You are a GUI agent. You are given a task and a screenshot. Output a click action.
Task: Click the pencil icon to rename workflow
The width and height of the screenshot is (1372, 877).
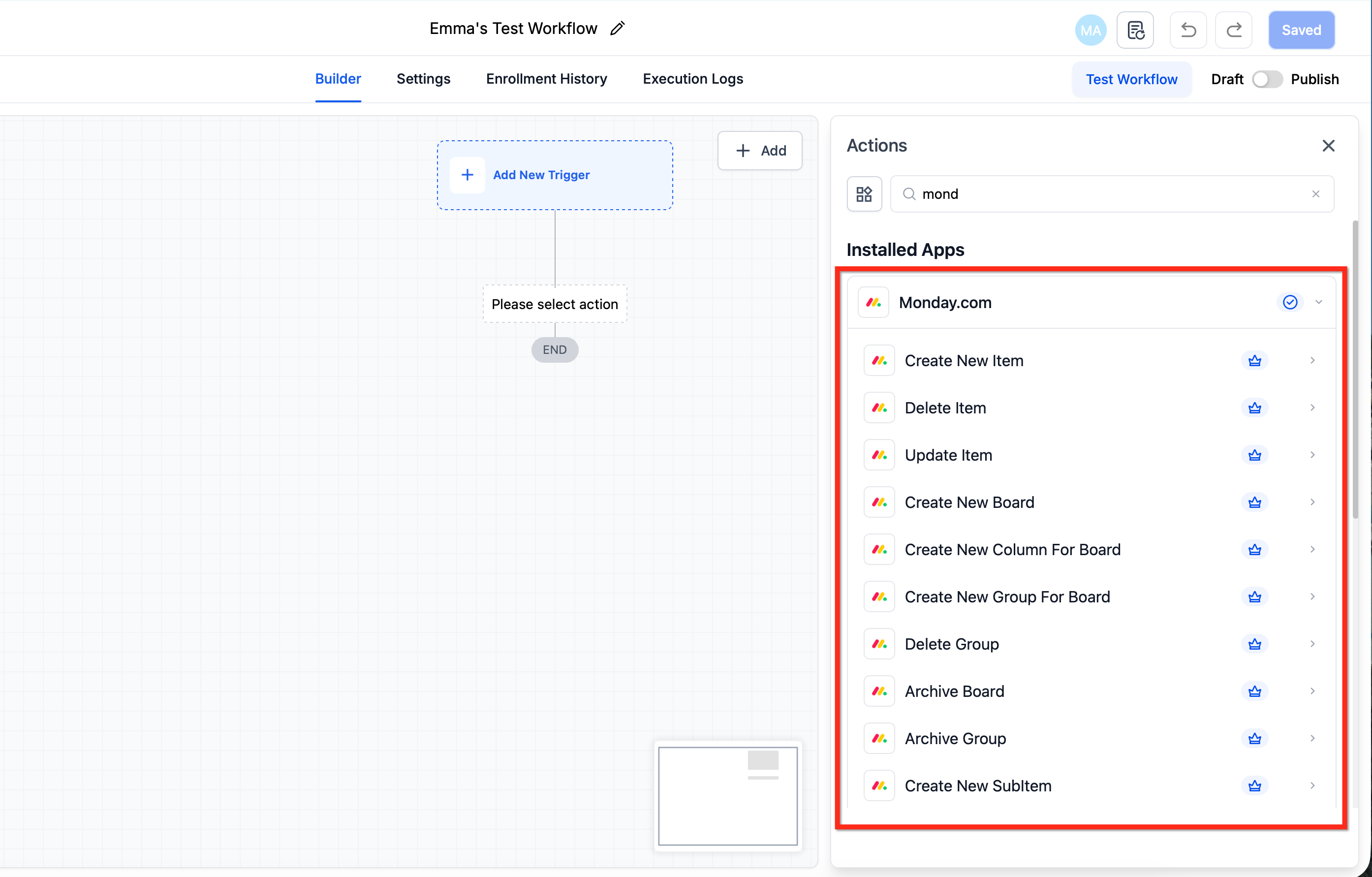pyautogui.click(x=618, y=29)
